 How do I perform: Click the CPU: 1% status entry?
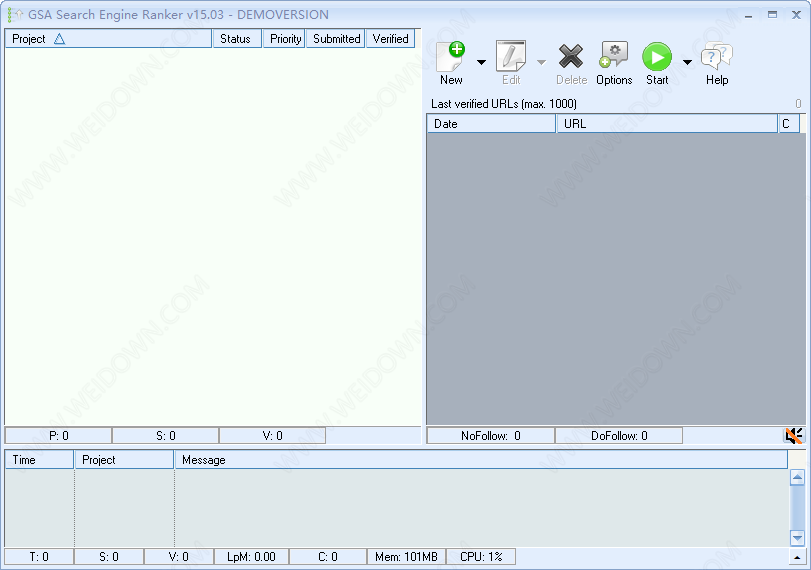click(481, 557)
